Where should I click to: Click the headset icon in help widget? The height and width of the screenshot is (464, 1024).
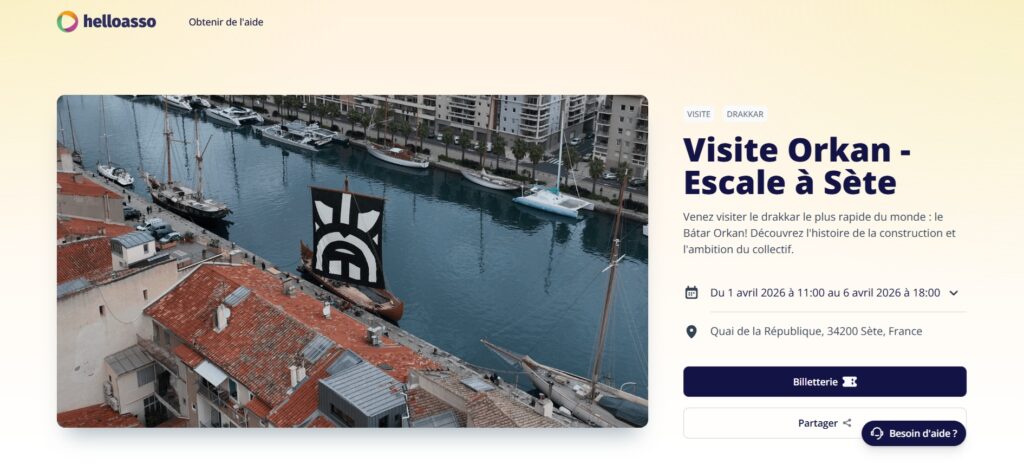coord(876,433)
